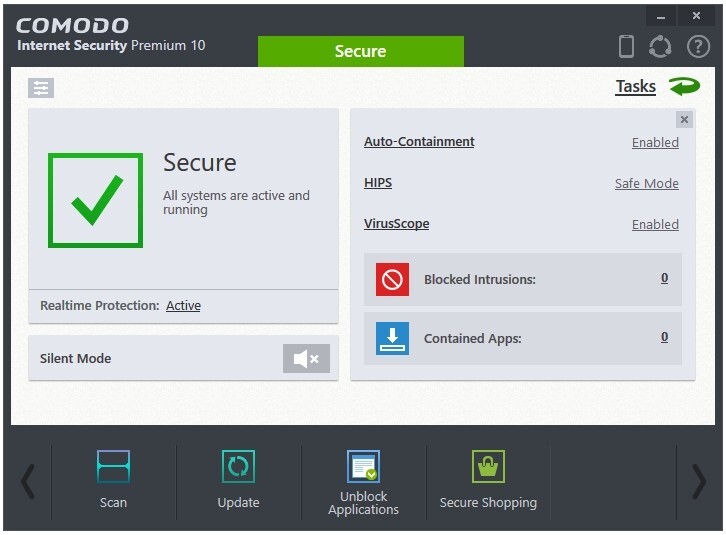Open Blocked Intrusions count link

(x=664, y=277)
